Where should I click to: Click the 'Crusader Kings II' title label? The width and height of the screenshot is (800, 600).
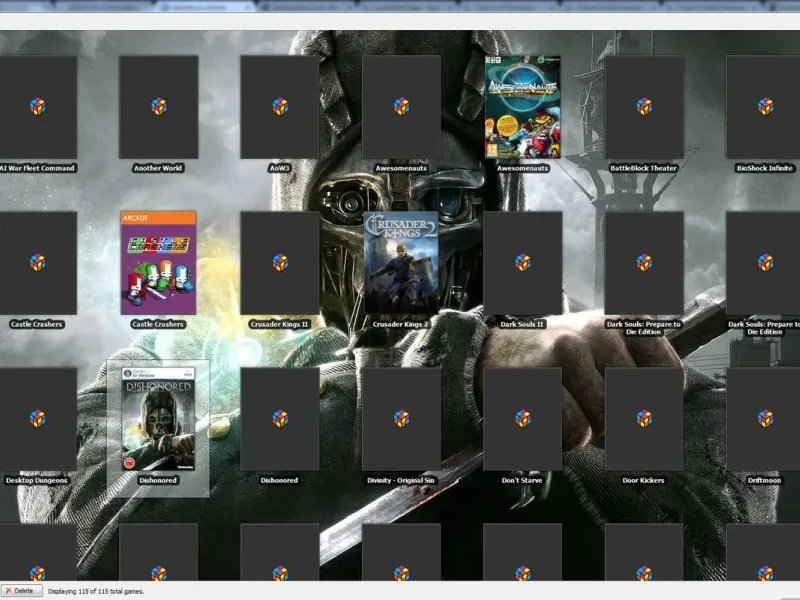tap(280, 324)
